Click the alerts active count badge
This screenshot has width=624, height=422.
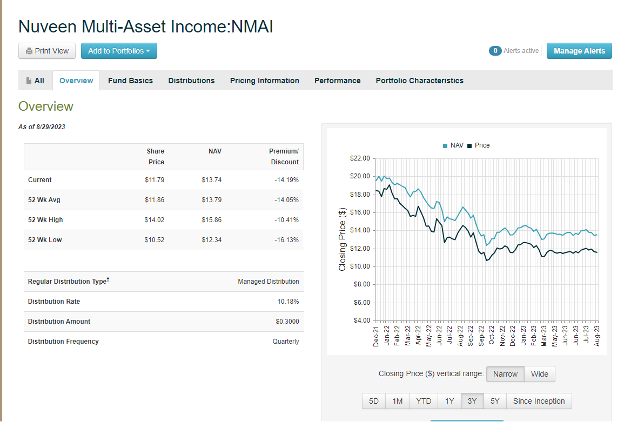(x=494, y=51)
